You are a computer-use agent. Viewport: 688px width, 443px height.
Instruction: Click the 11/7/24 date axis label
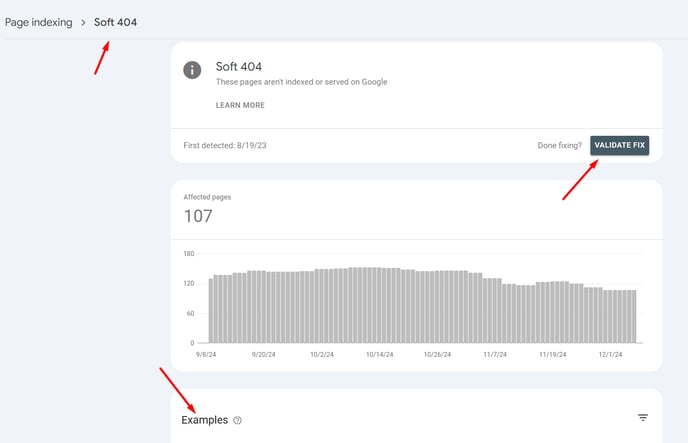[495, 354]
